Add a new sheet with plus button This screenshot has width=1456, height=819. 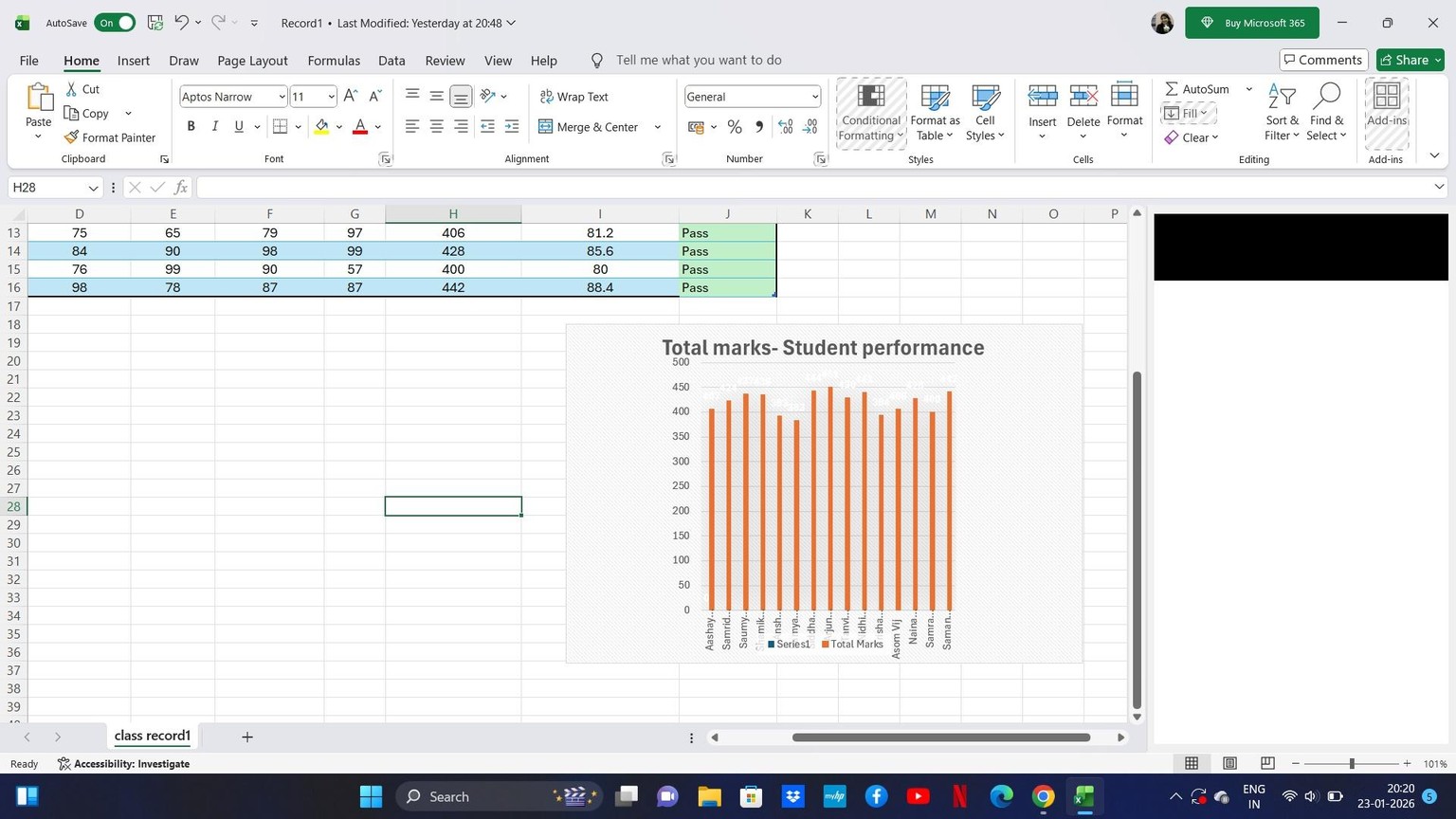247,737
